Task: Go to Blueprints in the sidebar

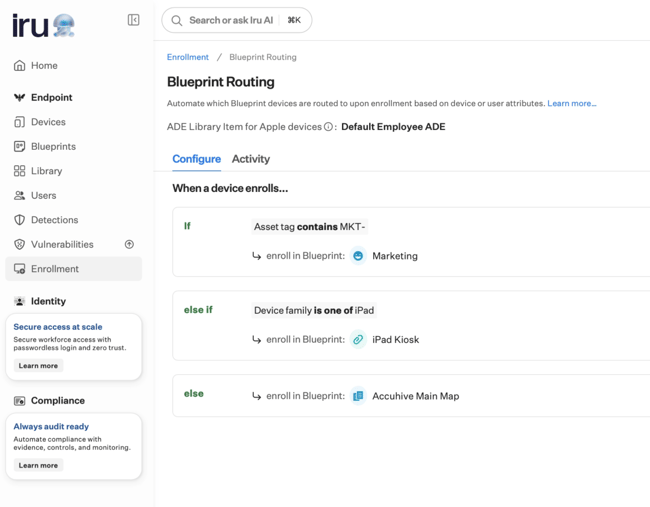Action: tap(52, 146)
